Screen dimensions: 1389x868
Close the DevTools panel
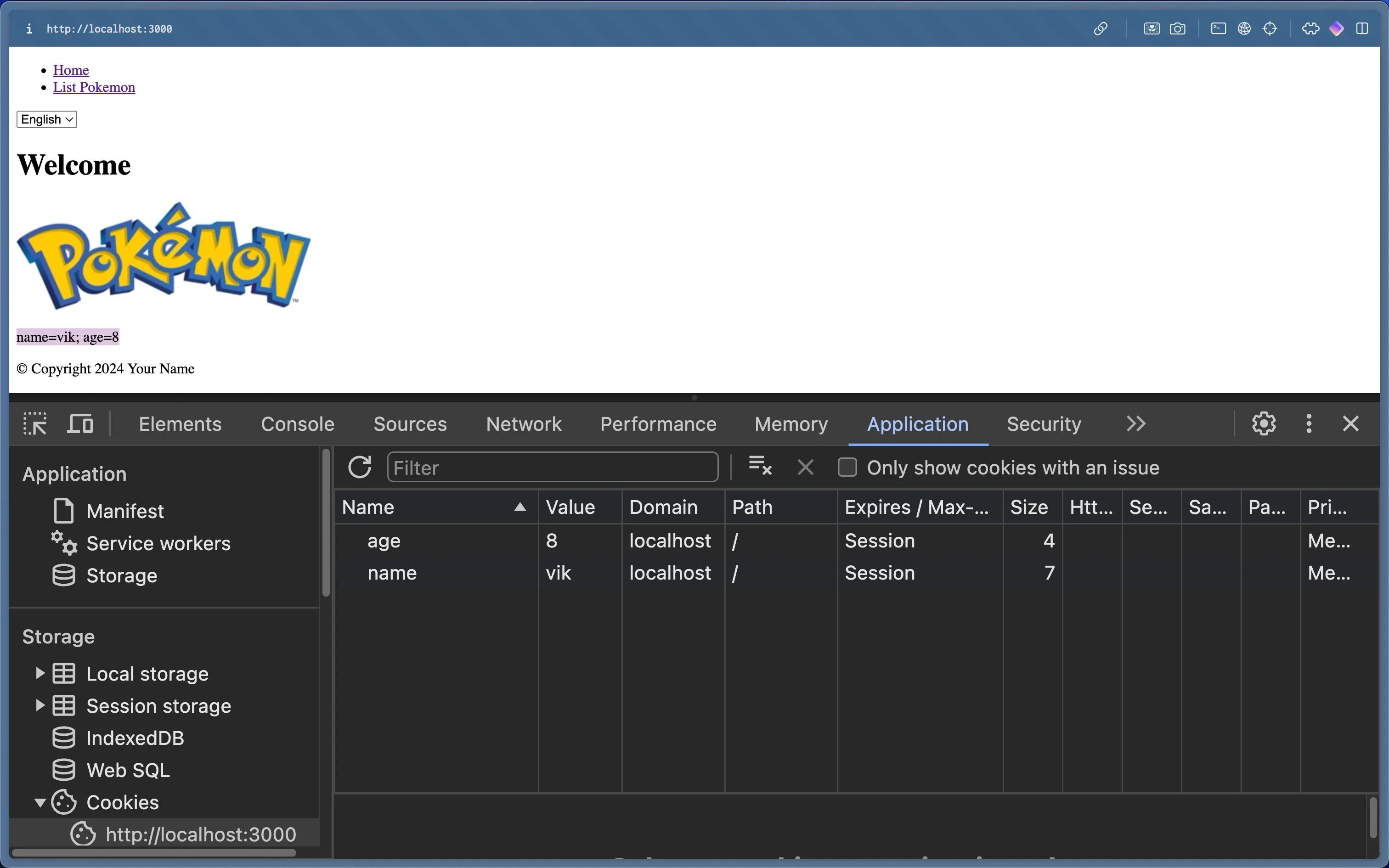1351,423
